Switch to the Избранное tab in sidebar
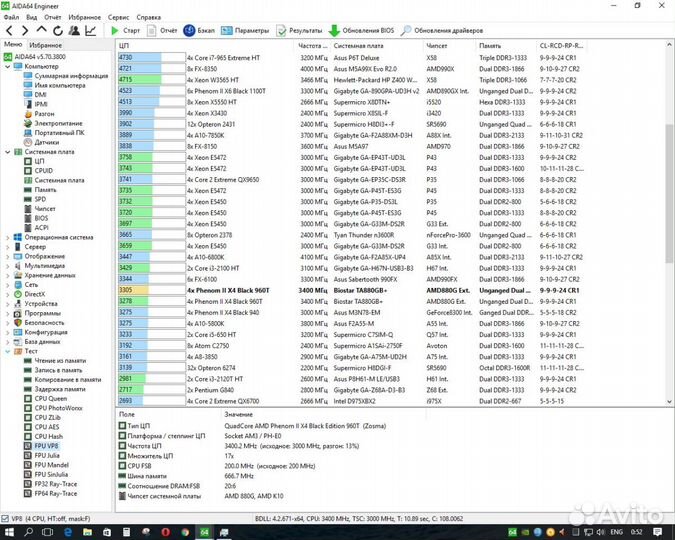 (x=45, y=45)
